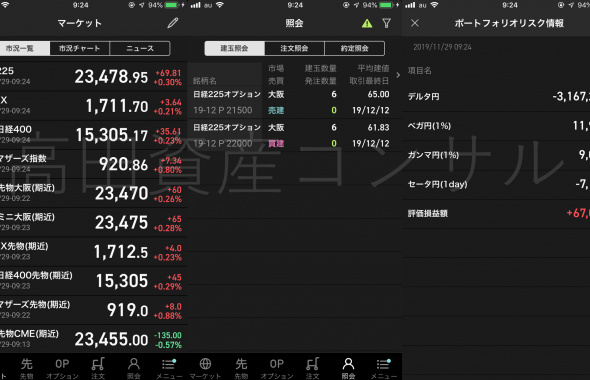Viewport: 590px width, 380px height.
Task: Open the マーケット globe icon in bottom bar
Action: [205, 368]
